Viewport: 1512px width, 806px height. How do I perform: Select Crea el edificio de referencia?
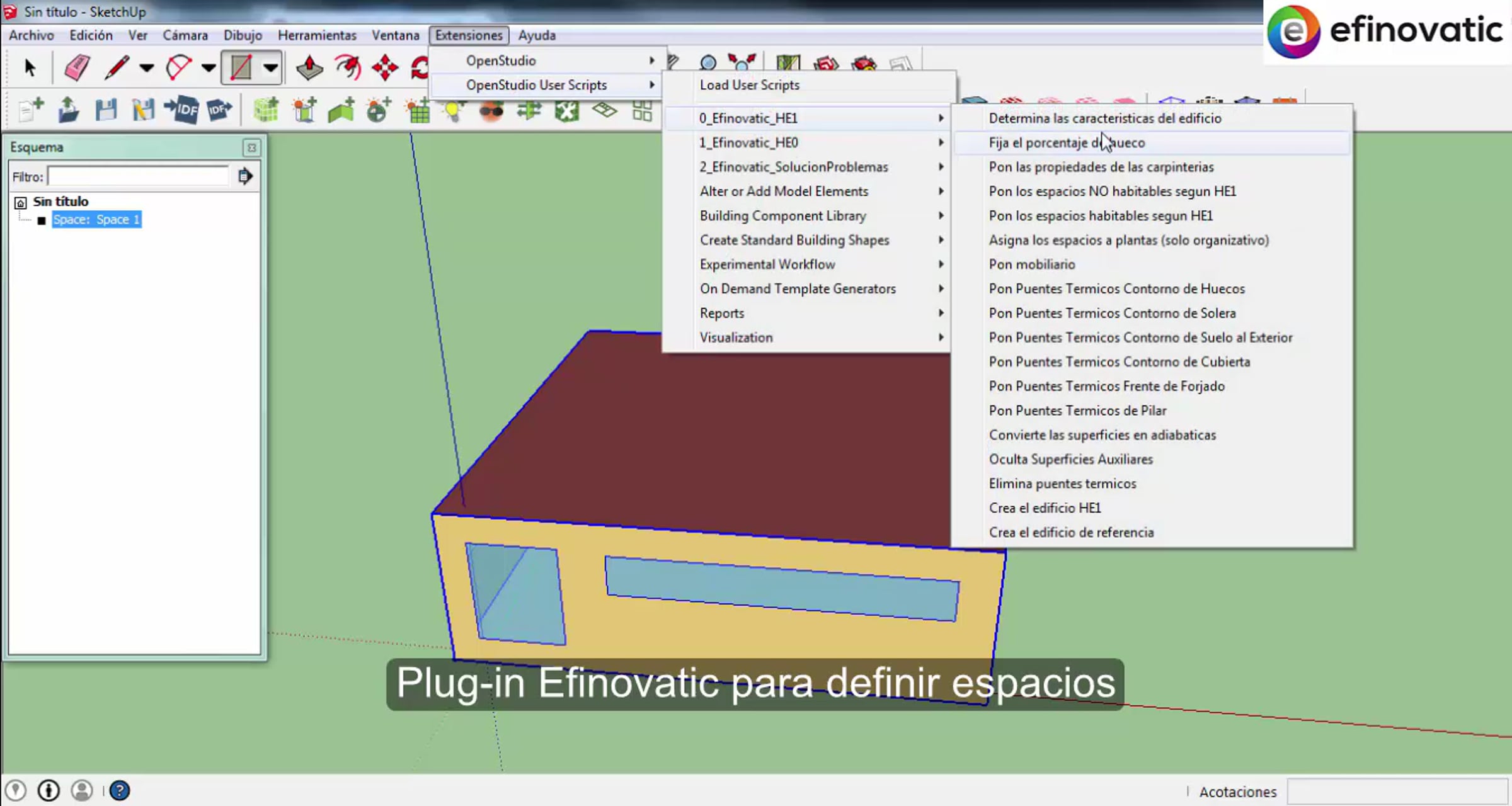[x=1152, y=533]
